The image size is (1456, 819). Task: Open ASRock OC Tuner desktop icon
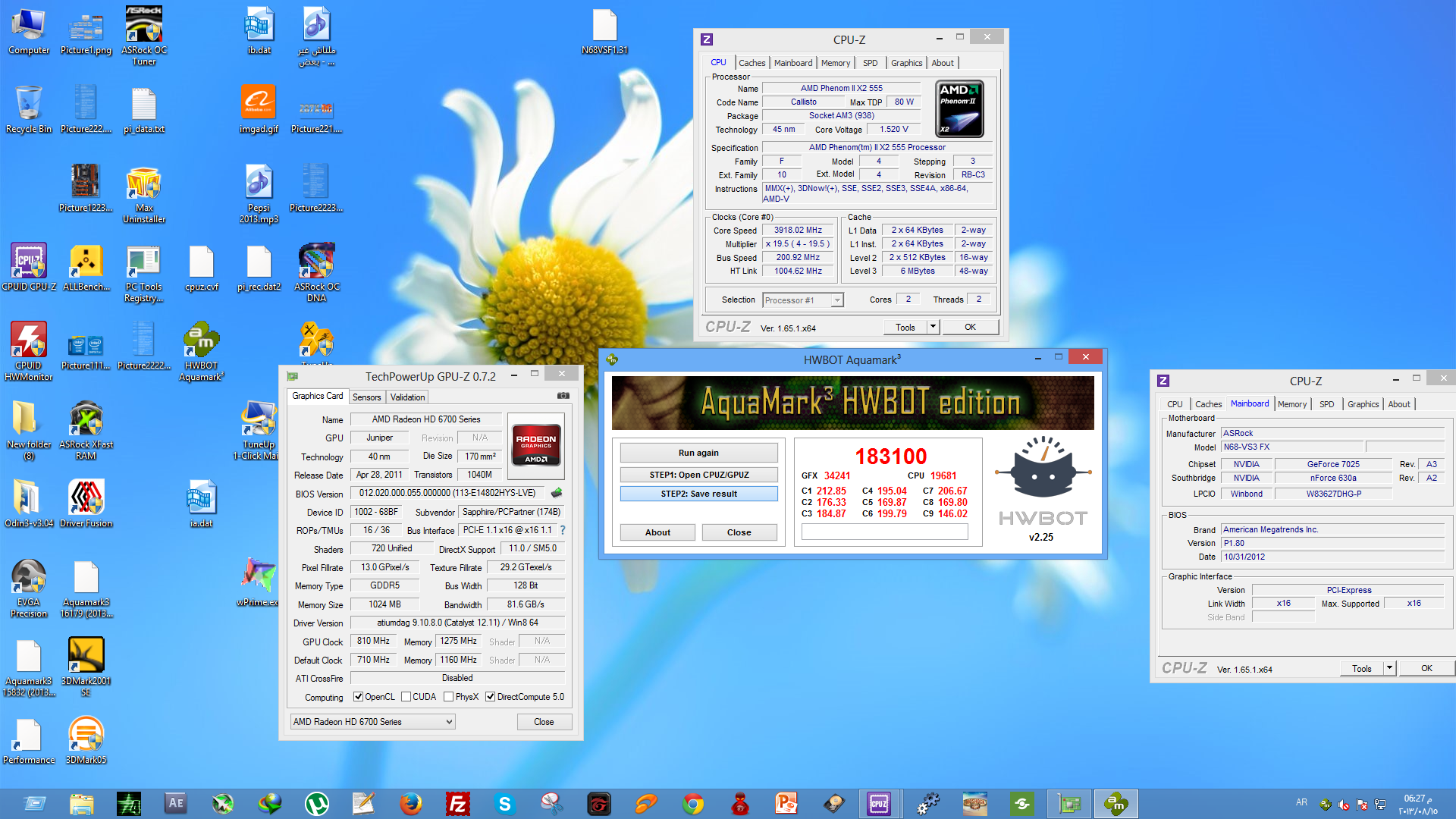[x=144, y=36]
